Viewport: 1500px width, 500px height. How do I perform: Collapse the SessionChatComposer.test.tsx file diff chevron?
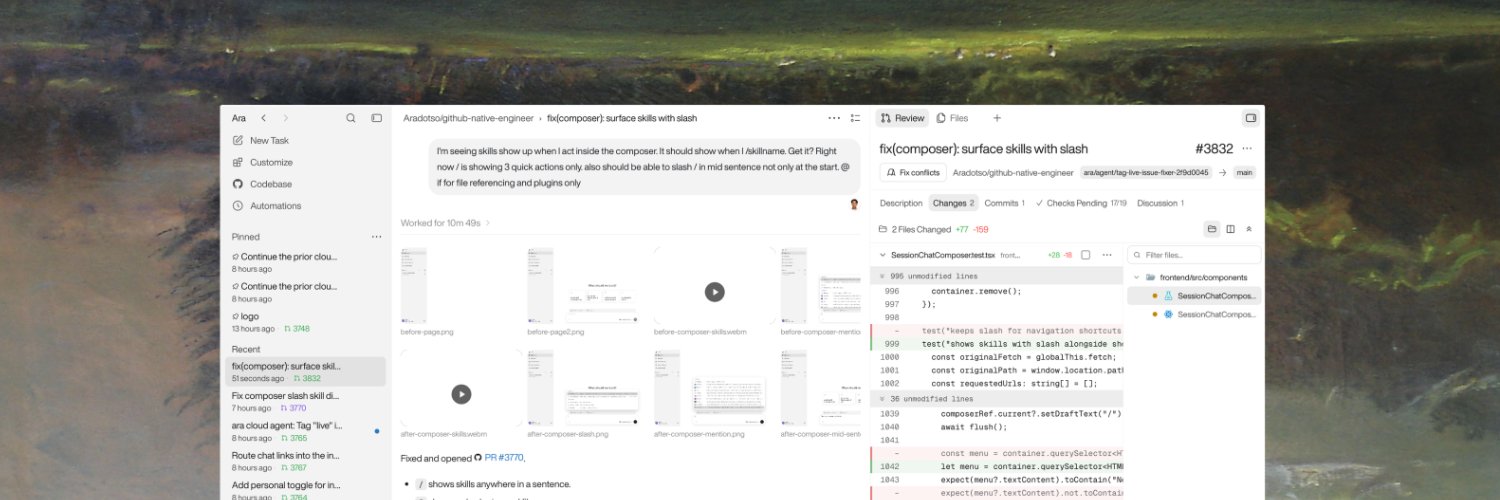tap(880, 255)
